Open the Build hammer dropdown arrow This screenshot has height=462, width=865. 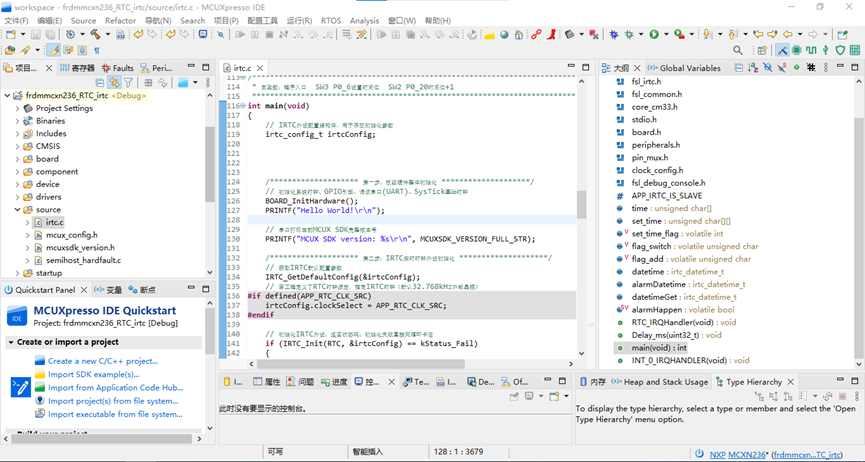[108, 34]
